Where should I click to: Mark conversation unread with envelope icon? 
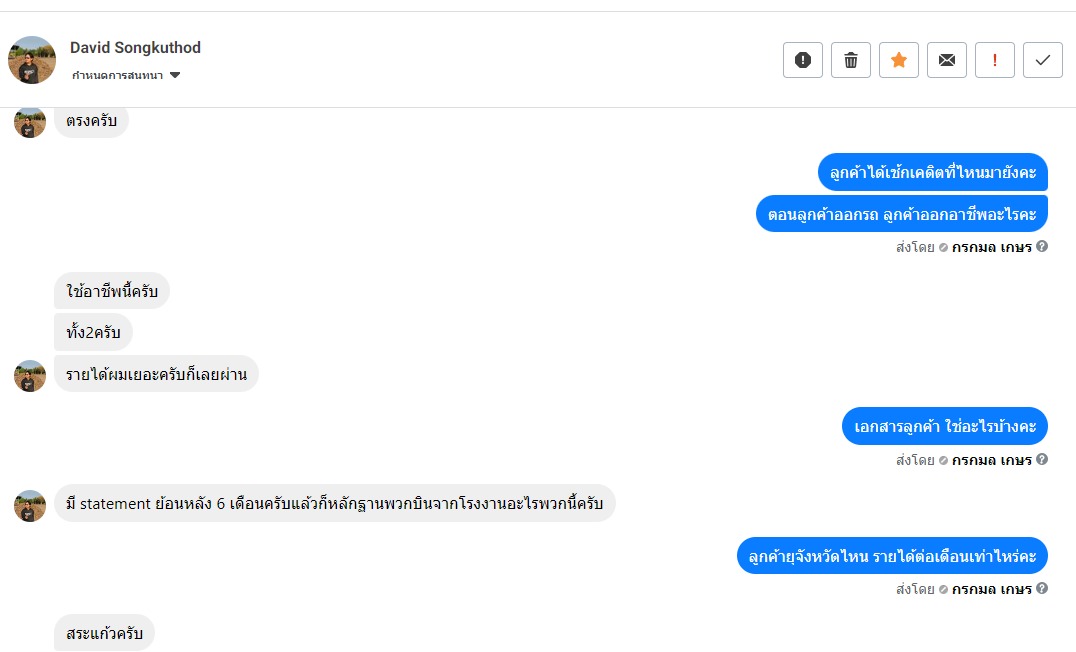coord(947,60)
